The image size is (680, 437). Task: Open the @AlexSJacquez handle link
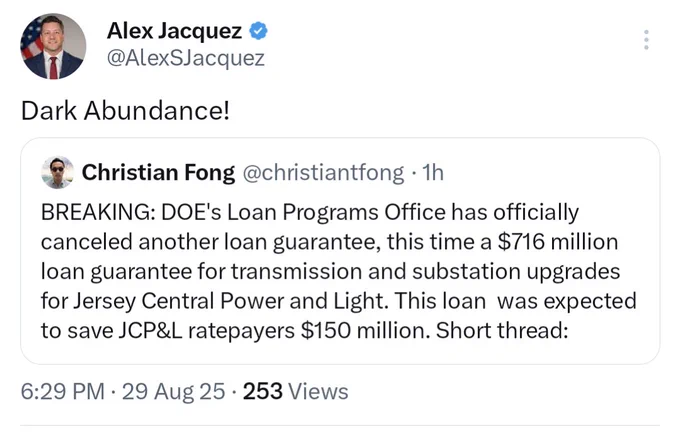[x=186, y=58]
